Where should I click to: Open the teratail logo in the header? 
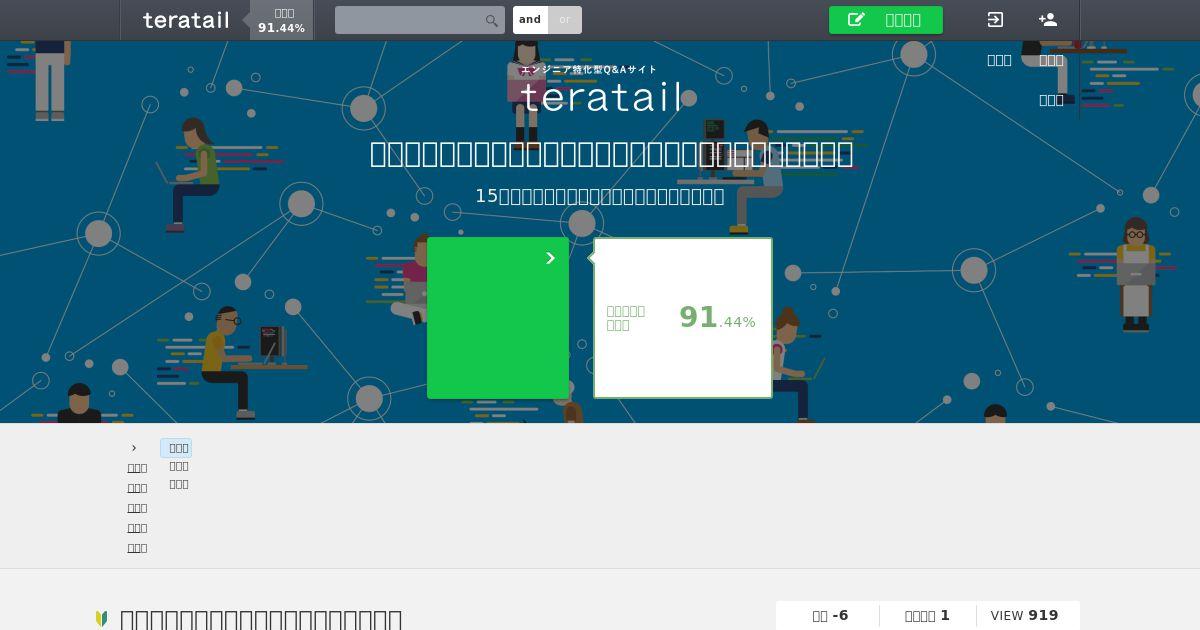coord(186,20)
